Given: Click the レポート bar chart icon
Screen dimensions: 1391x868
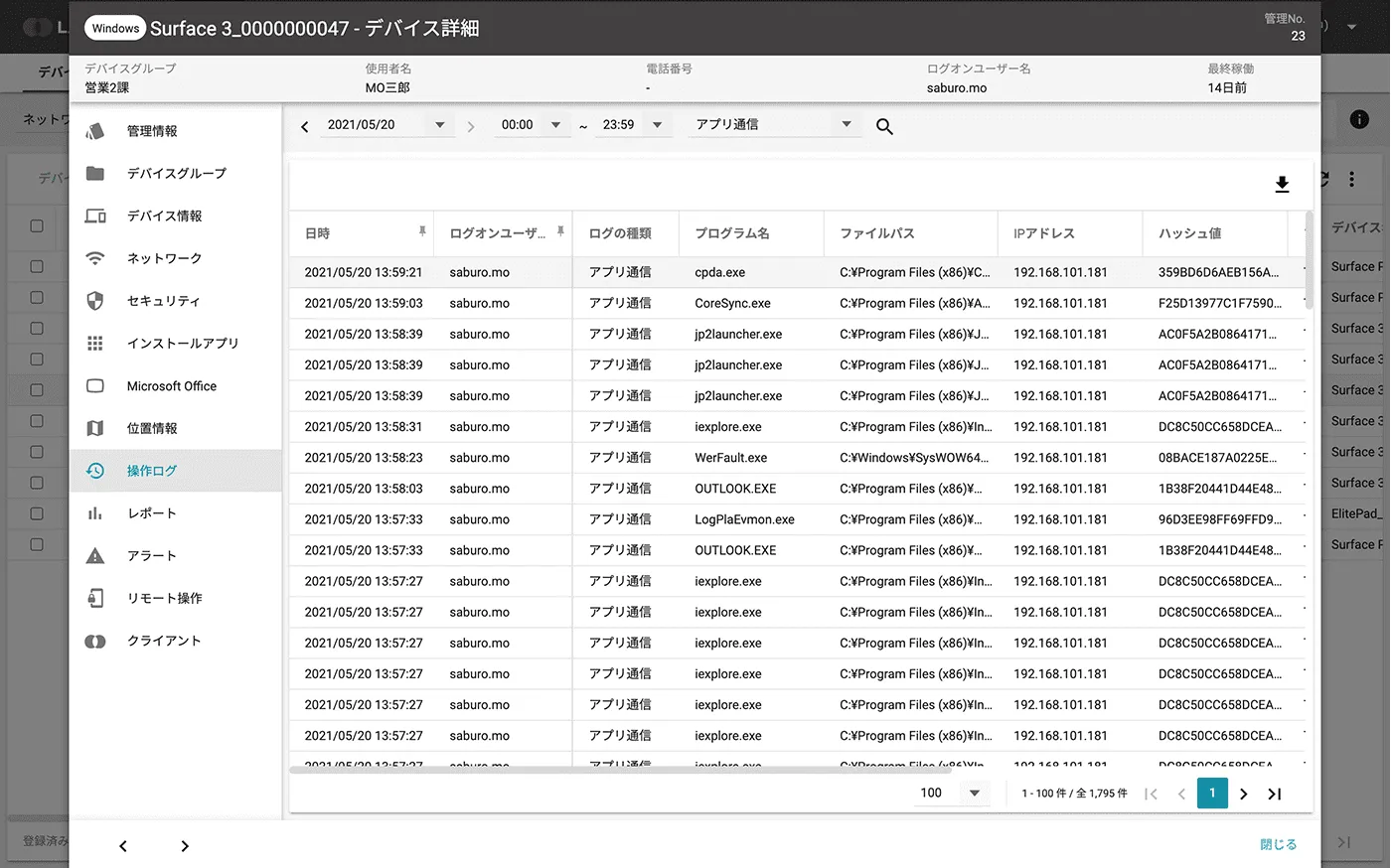Looking at the screenshot, I should coord(95,513).
